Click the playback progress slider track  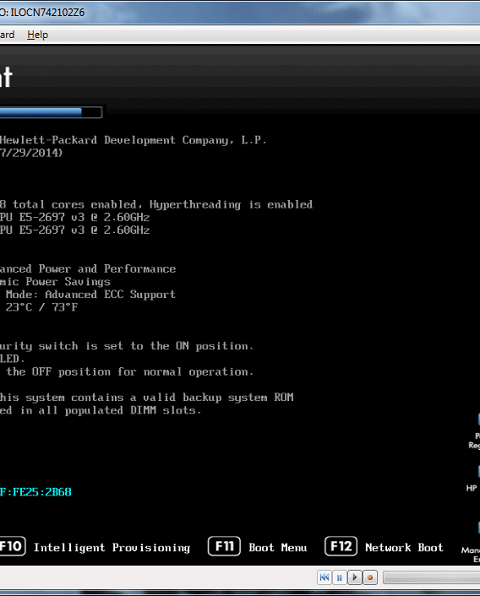tap(431, 578)
